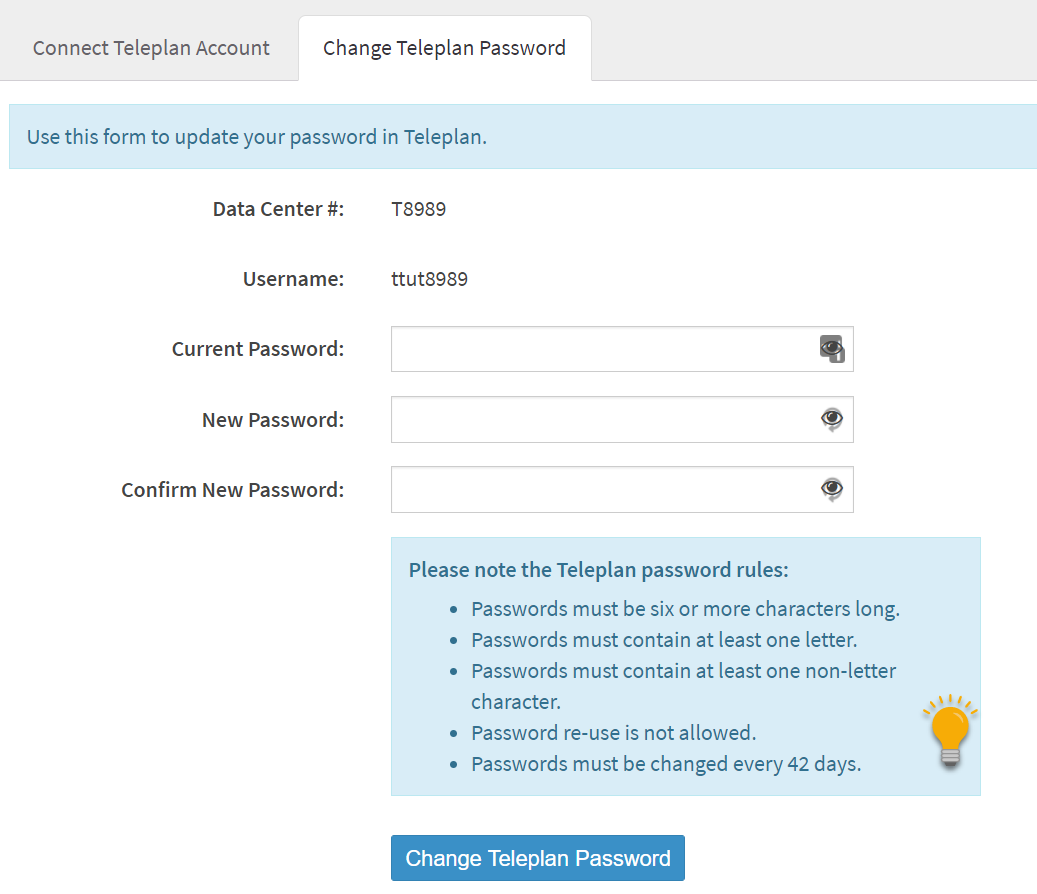
Task: Click the 'New Password:' label
Action: click(x=273, y=420)
